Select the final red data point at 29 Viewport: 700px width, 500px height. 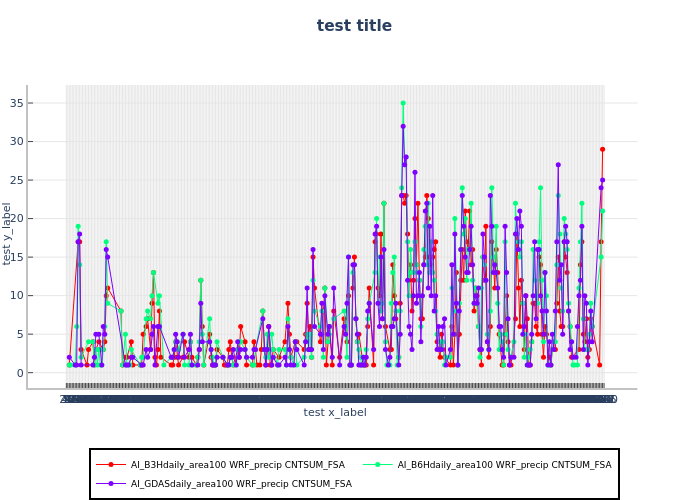click(602, 149)
